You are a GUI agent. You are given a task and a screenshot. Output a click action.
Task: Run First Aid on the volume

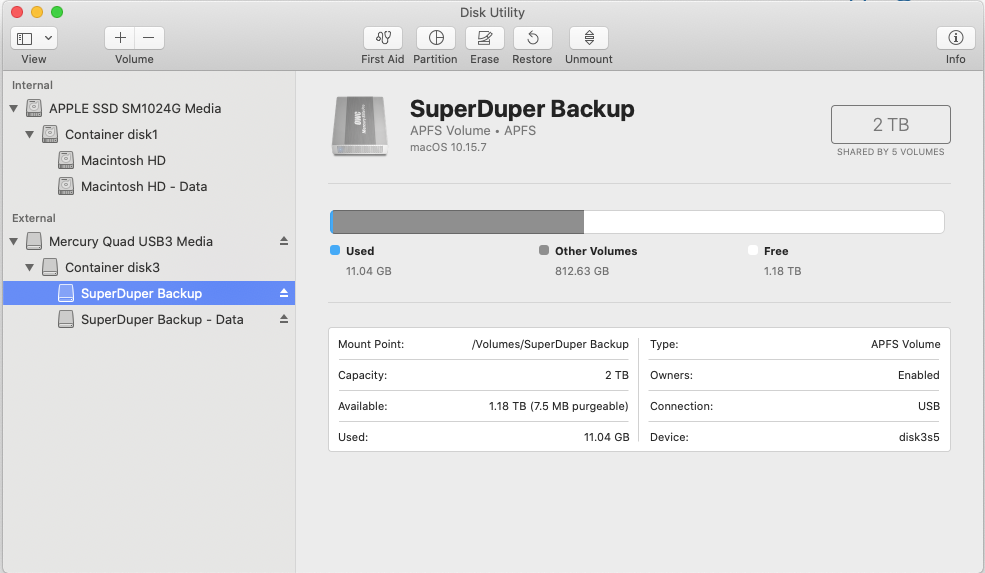383,38
